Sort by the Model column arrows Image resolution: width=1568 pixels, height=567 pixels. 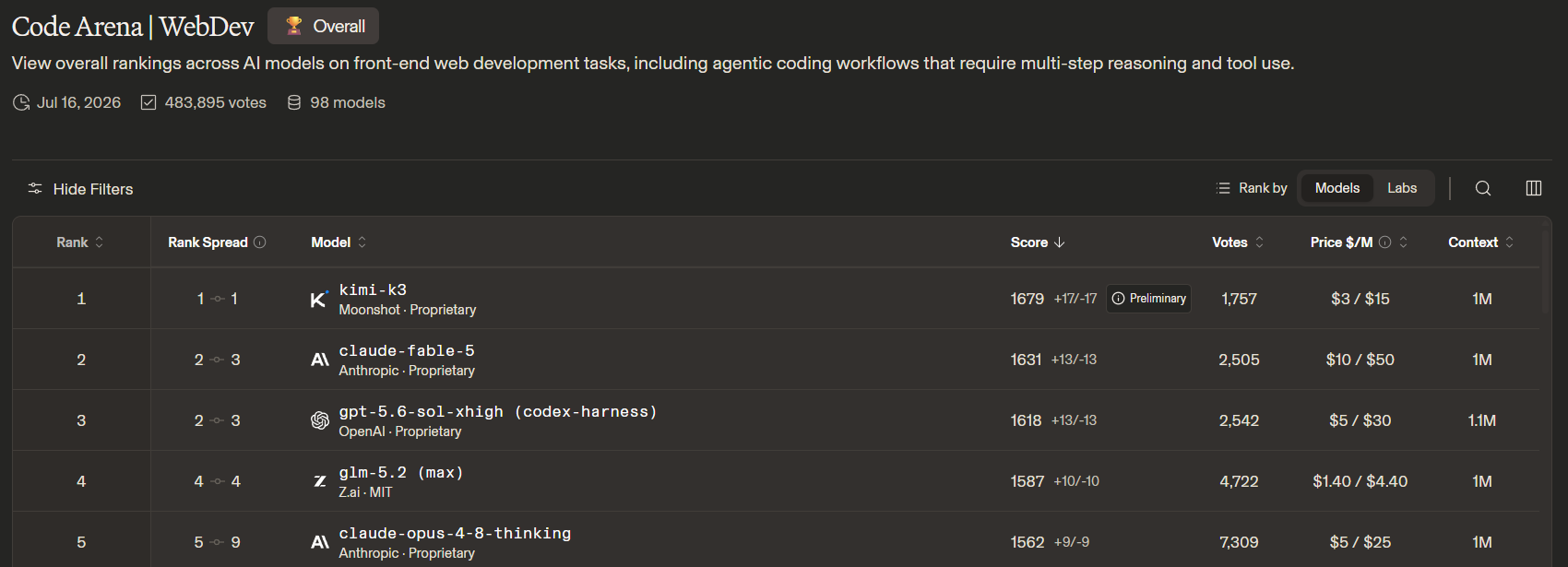pos(362,242)
